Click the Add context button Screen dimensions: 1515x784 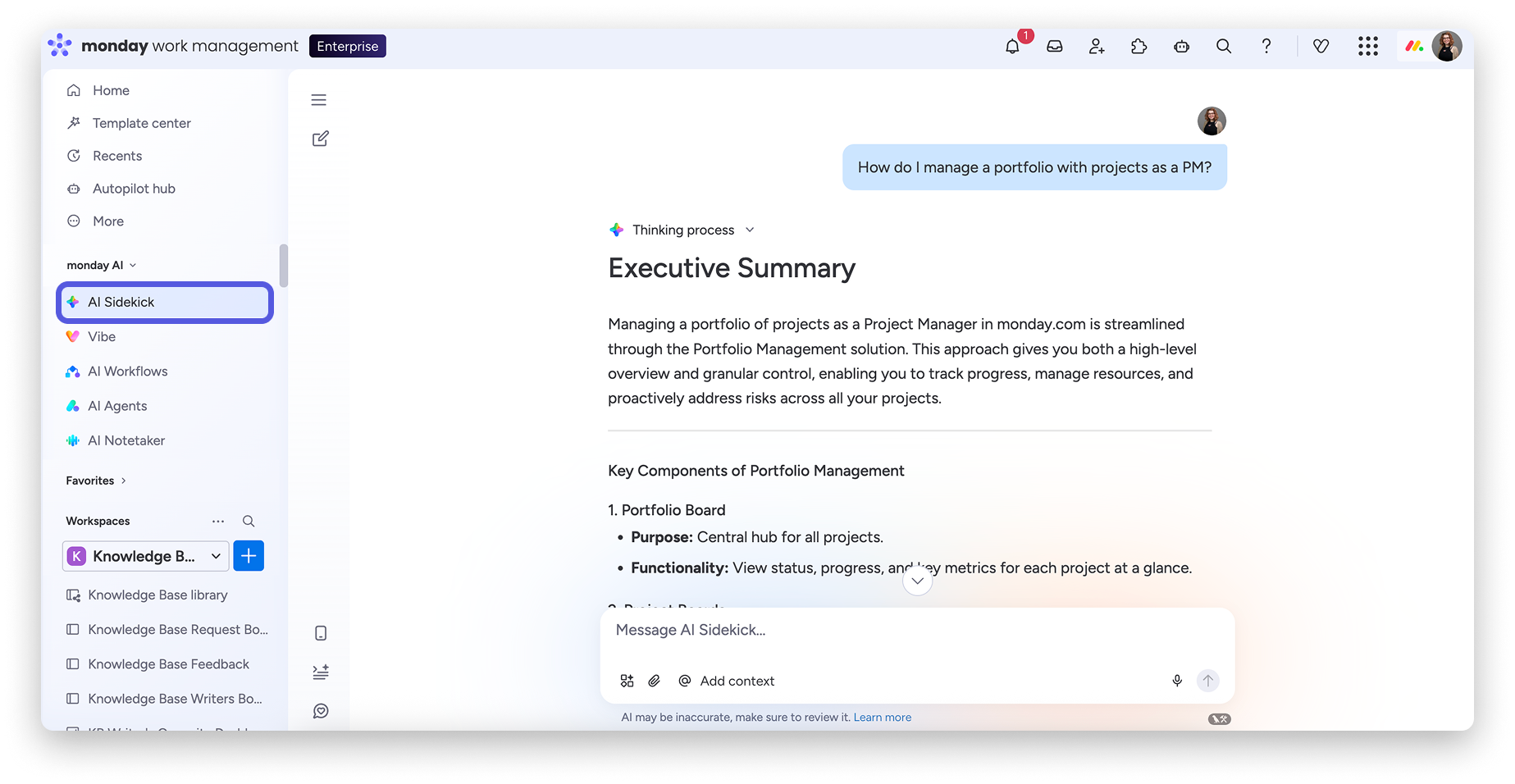[x=727, y=681]
